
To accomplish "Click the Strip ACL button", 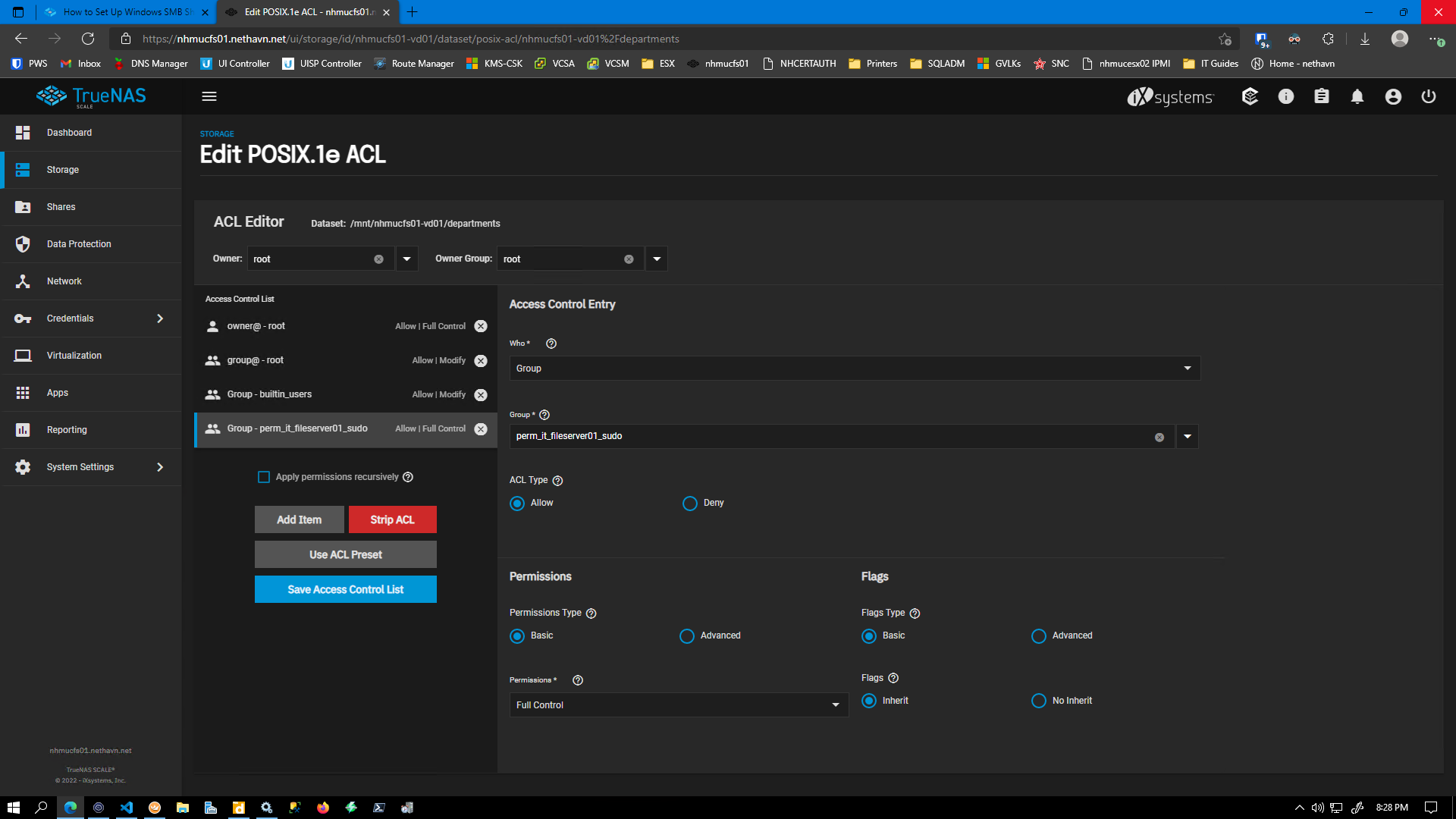I will click(x=393, y=520).
